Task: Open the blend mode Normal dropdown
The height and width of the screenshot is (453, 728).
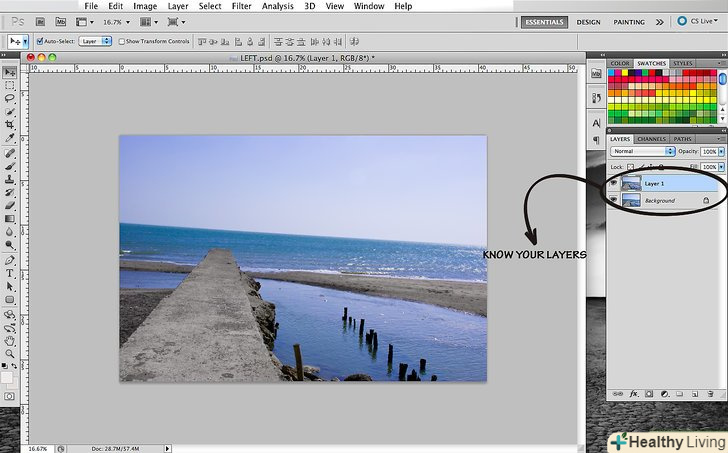Action: click(x=642, y=151)
